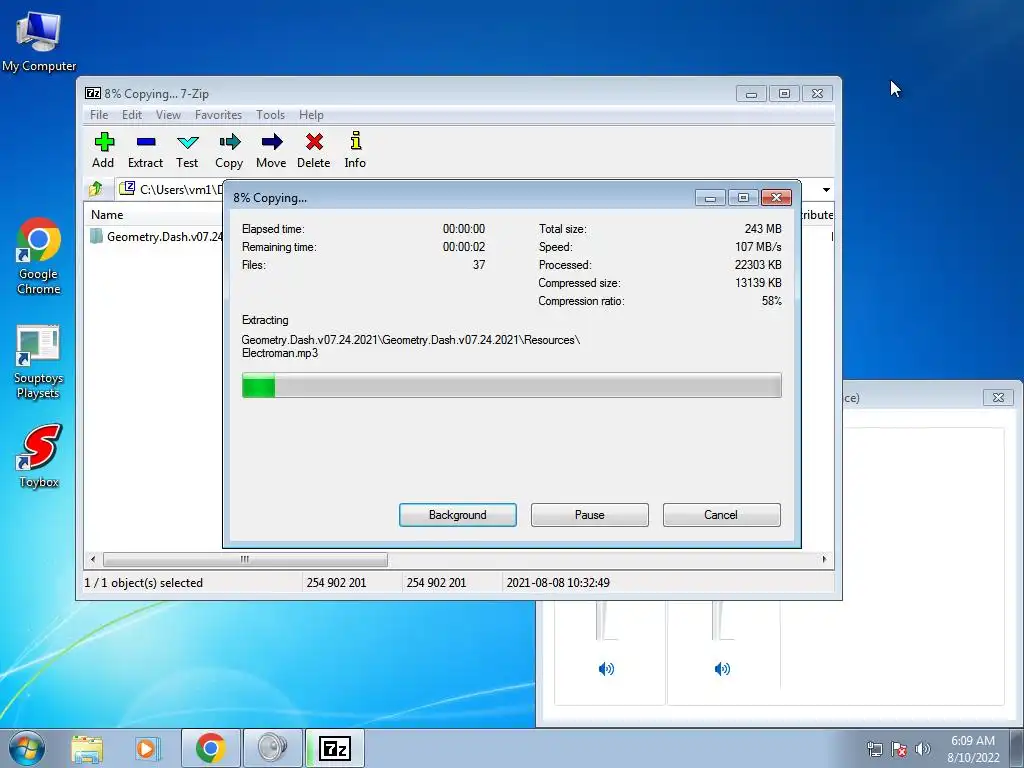Expand the address path dropdown arrow

[x=826, y=190]
